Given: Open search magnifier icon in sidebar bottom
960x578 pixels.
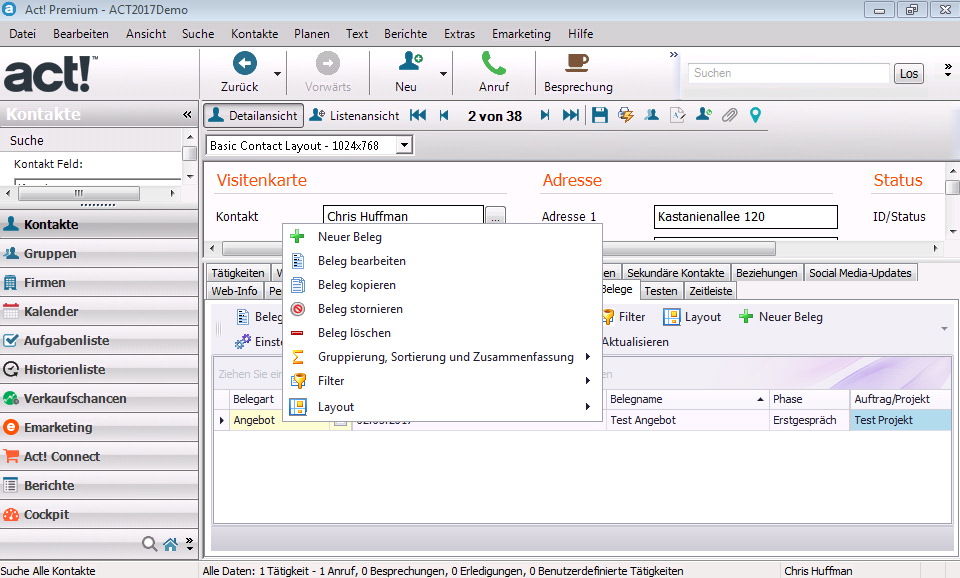Looking at the screenshot, I should tap(149, 544).
